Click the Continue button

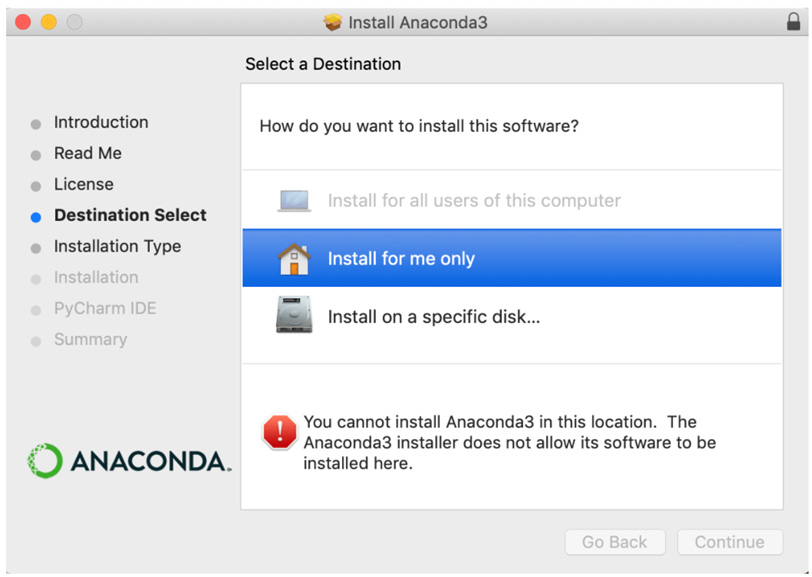click(x=730, y=542)
